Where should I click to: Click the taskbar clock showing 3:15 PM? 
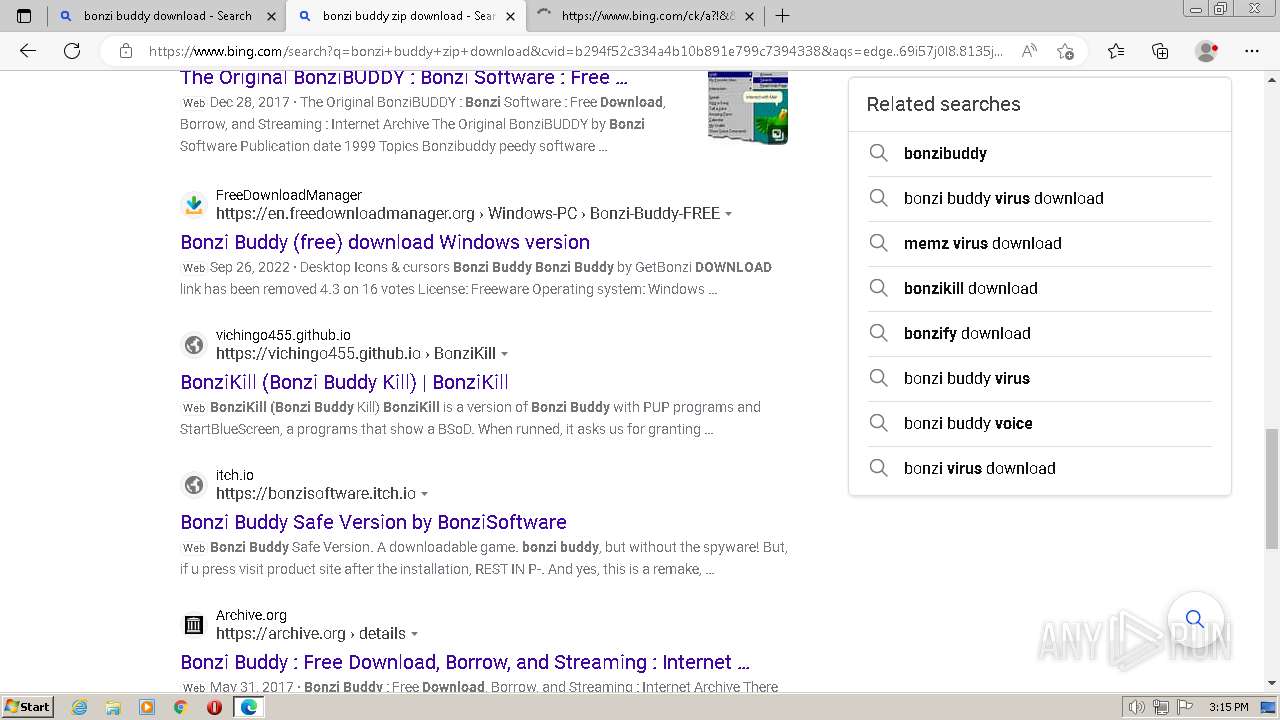pos(1228,707)
